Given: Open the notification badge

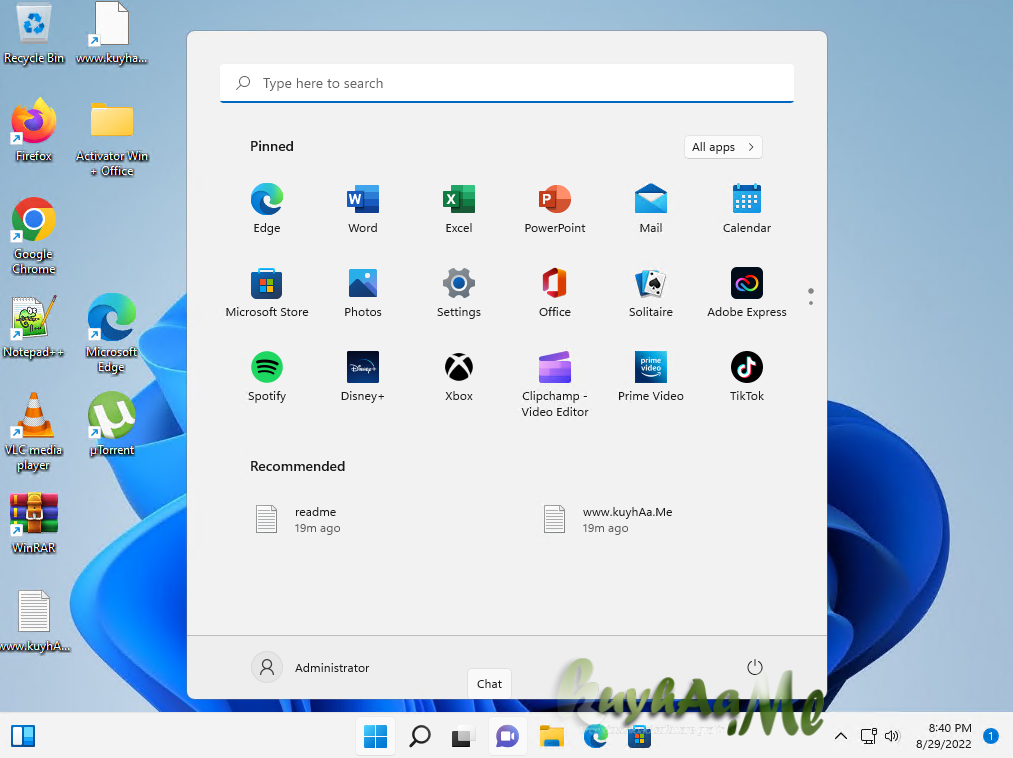Looking at the screenshot, I should point(990,735).
